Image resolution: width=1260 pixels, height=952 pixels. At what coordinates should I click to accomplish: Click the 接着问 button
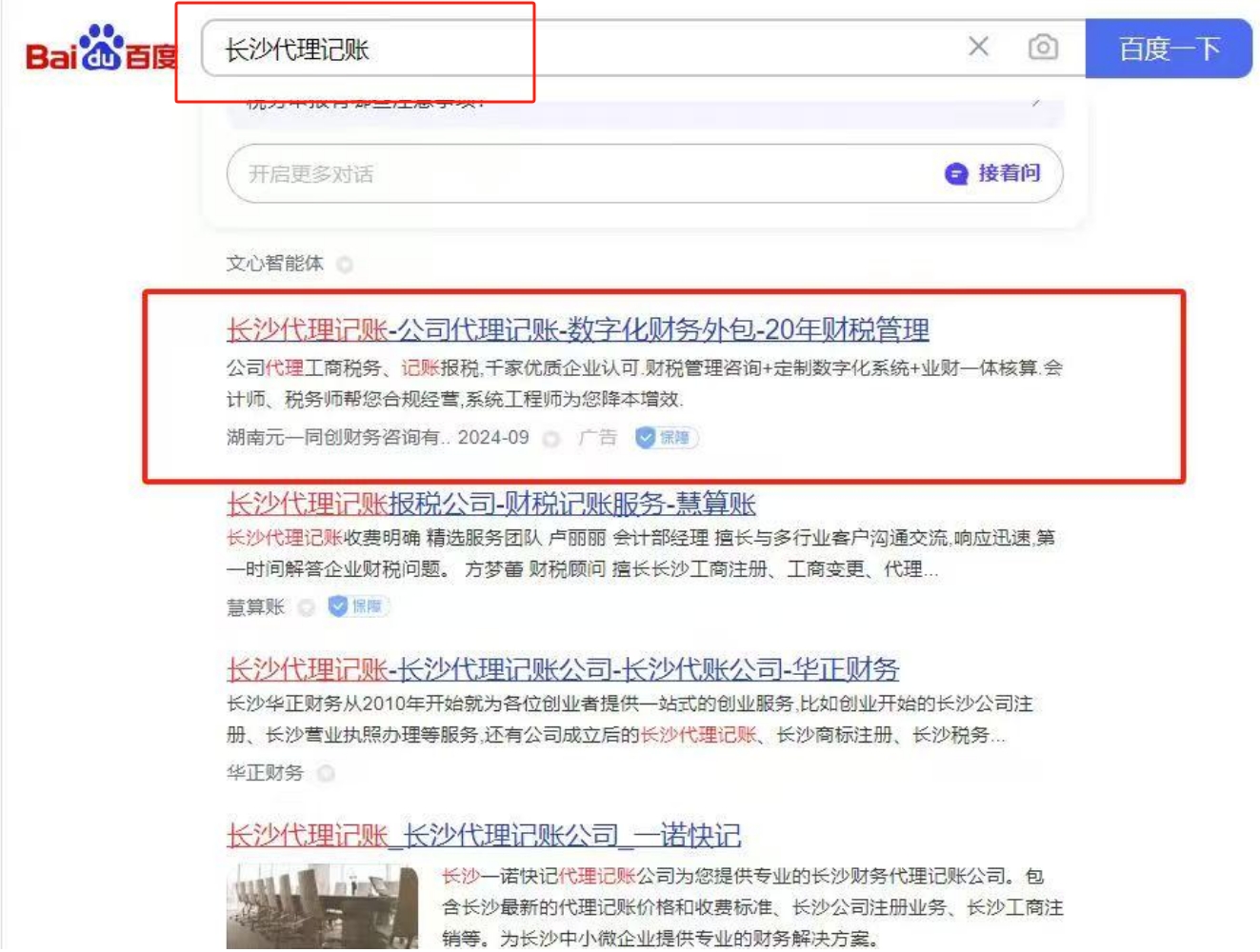tap(992, 173)
